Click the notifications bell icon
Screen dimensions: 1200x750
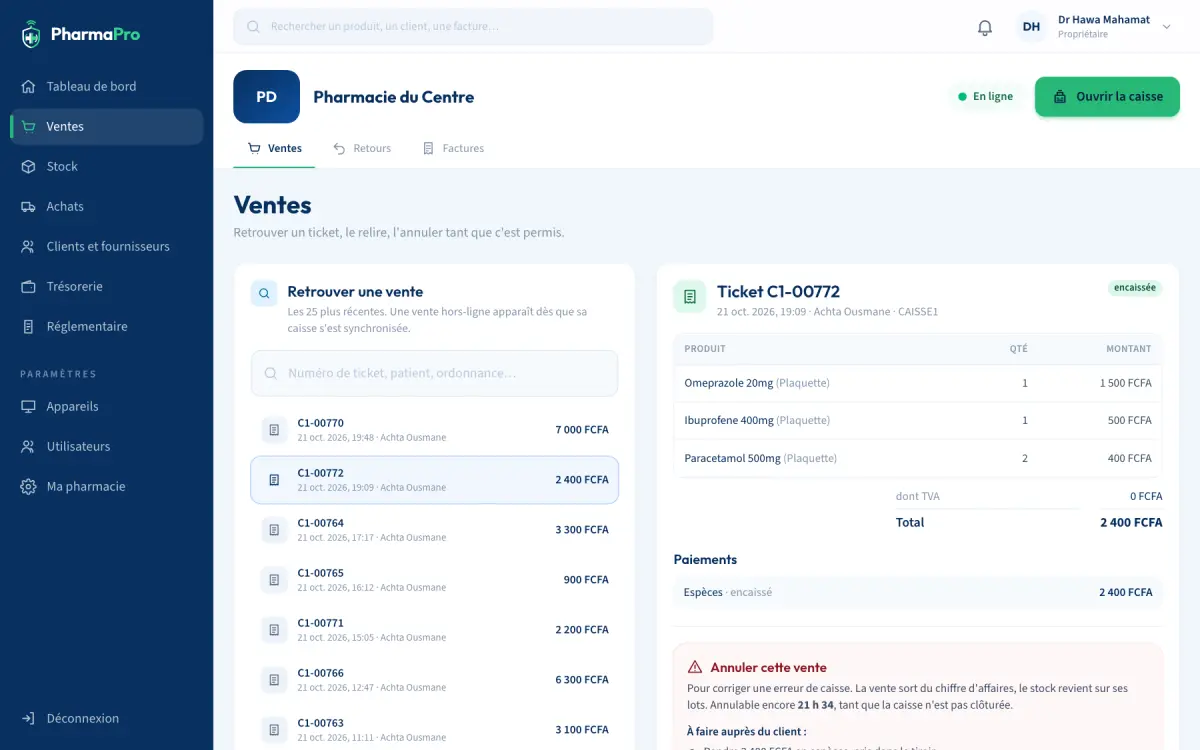click(985, 27)
